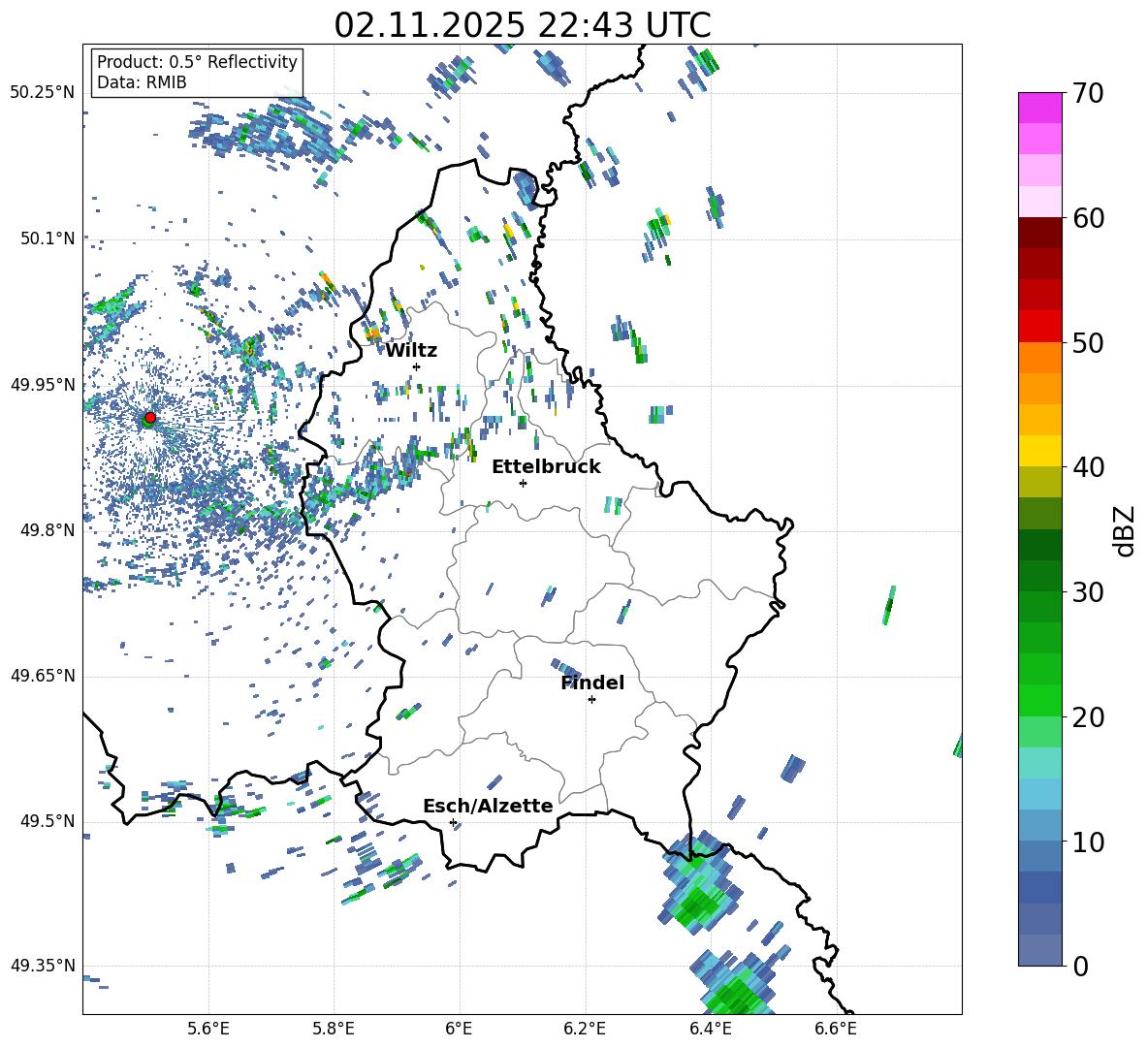Click the cross marker under Esch/Alzette
The height and width of the screenshot is (1048, 1148).
coord(453,822)
